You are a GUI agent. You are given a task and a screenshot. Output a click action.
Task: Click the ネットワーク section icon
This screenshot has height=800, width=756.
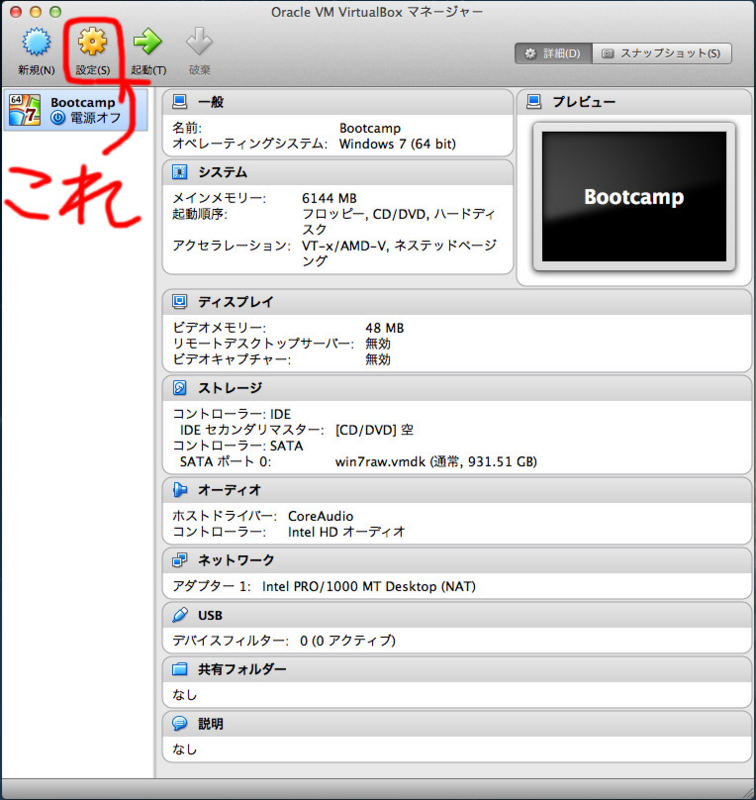[180, 560]
